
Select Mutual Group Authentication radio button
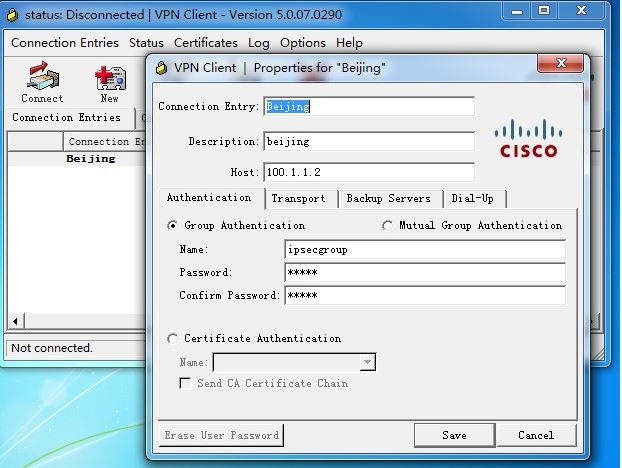(x=387, y=226)
